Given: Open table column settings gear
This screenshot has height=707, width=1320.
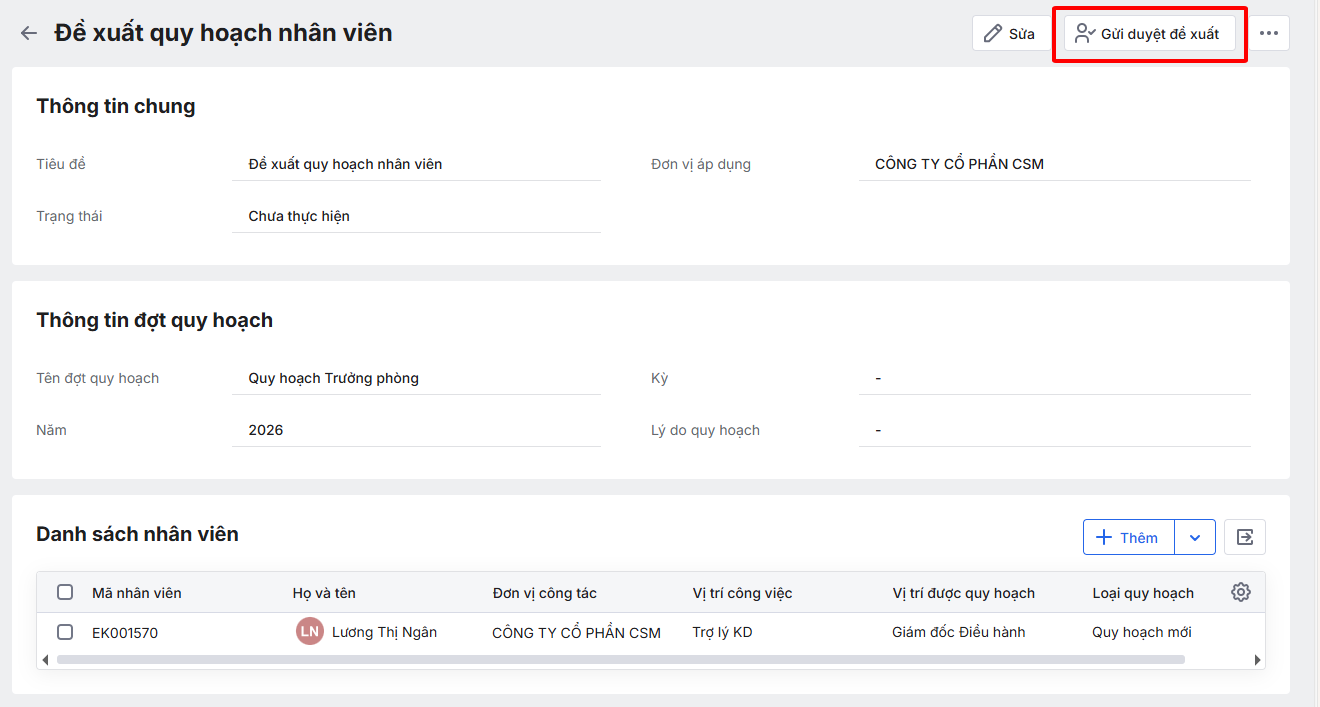Looking at the screenshot, I should pyautogui.click(x=1241, y=592).
